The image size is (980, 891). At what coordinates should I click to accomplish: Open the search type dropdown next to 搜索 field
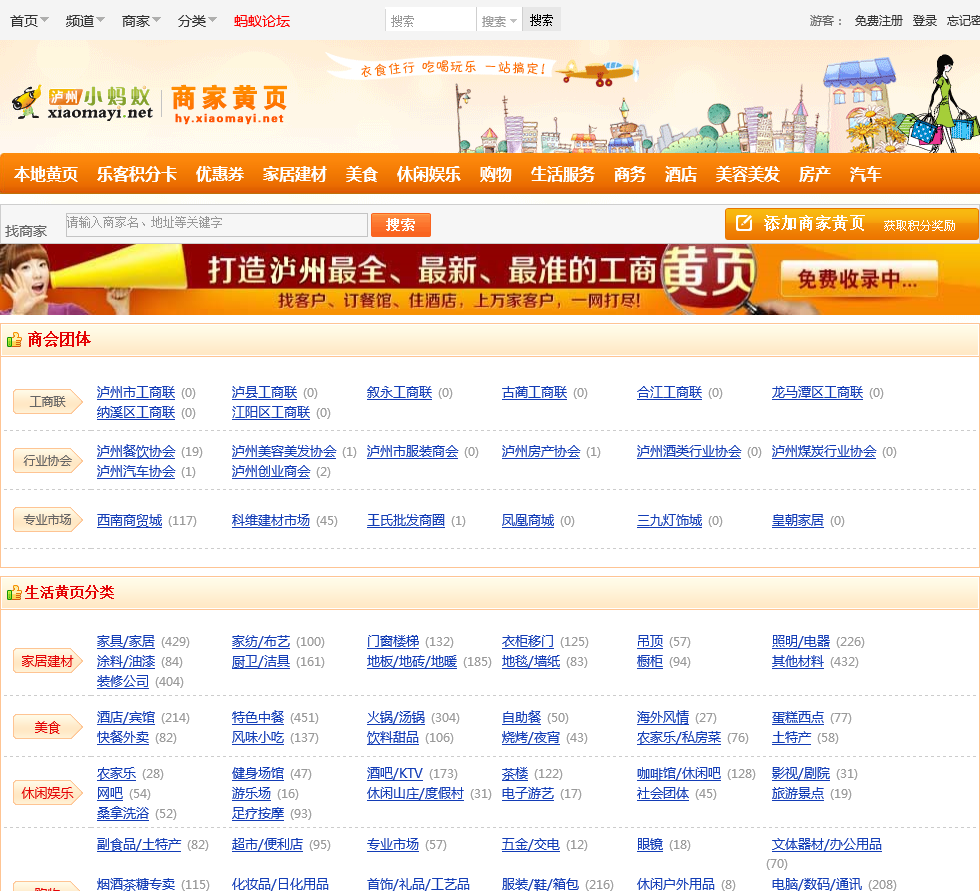point(499,21)
